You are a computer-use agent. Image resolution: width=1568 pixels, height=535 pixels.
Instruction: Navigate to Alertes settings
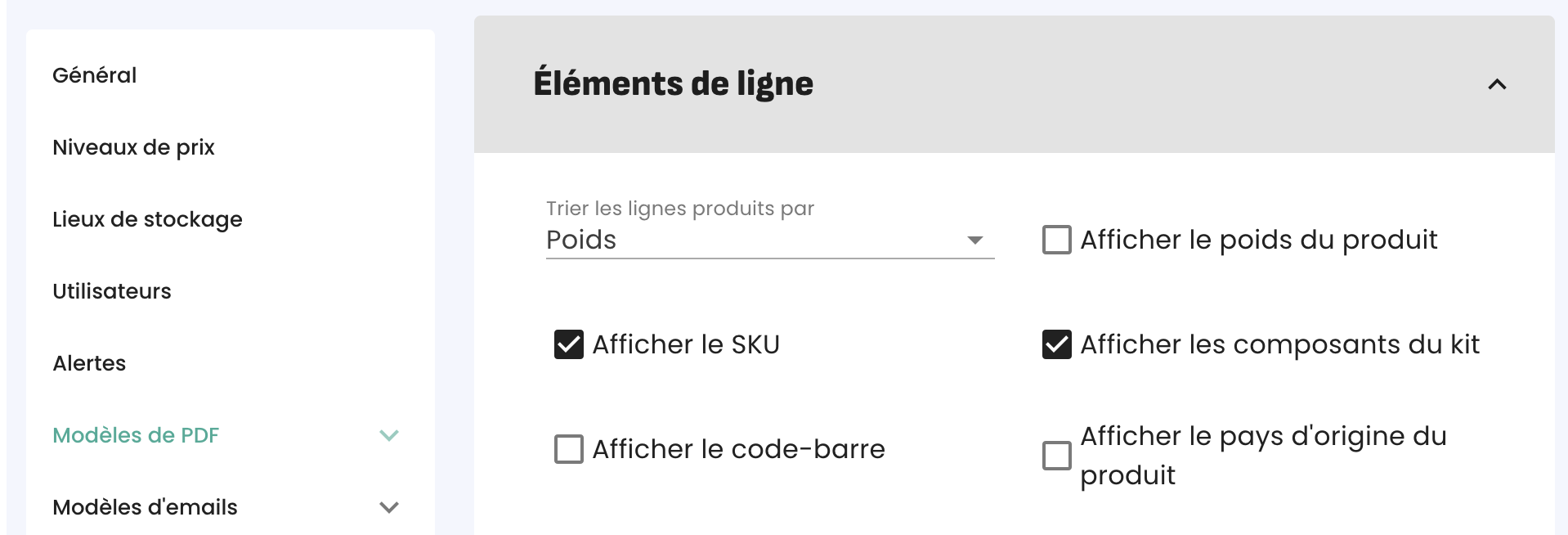(x=89, y=363)
